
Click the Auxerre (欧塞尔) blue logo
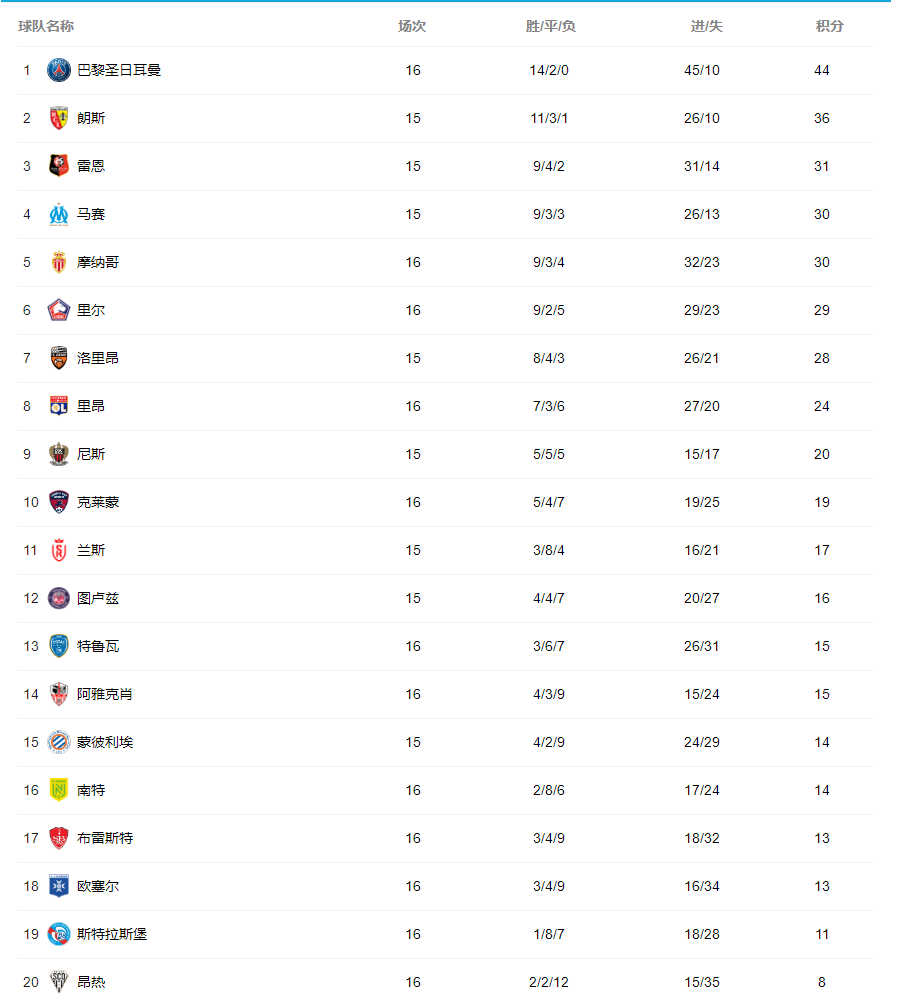pos(59,886)
